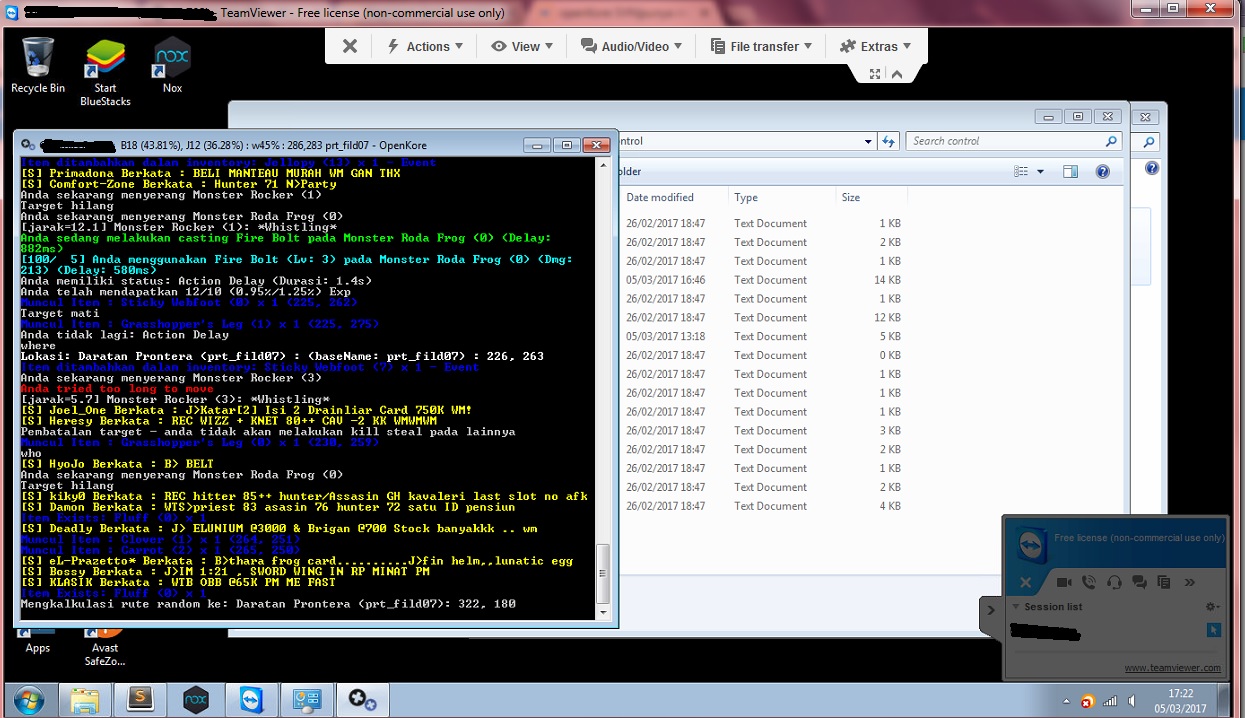Open Nox from the taskbar
1245x718 pixels.
(197, 699)
